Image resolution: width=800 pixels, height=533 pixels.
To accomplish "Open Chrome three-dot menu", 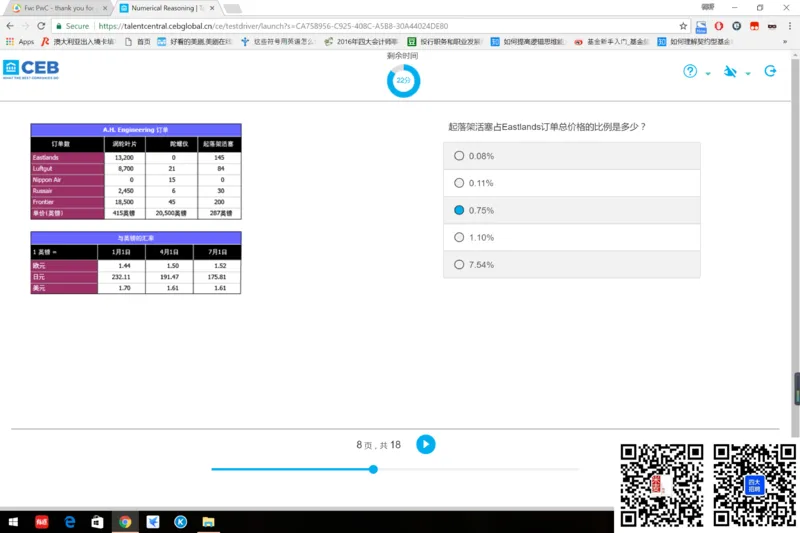I will [x=790, y=26].
